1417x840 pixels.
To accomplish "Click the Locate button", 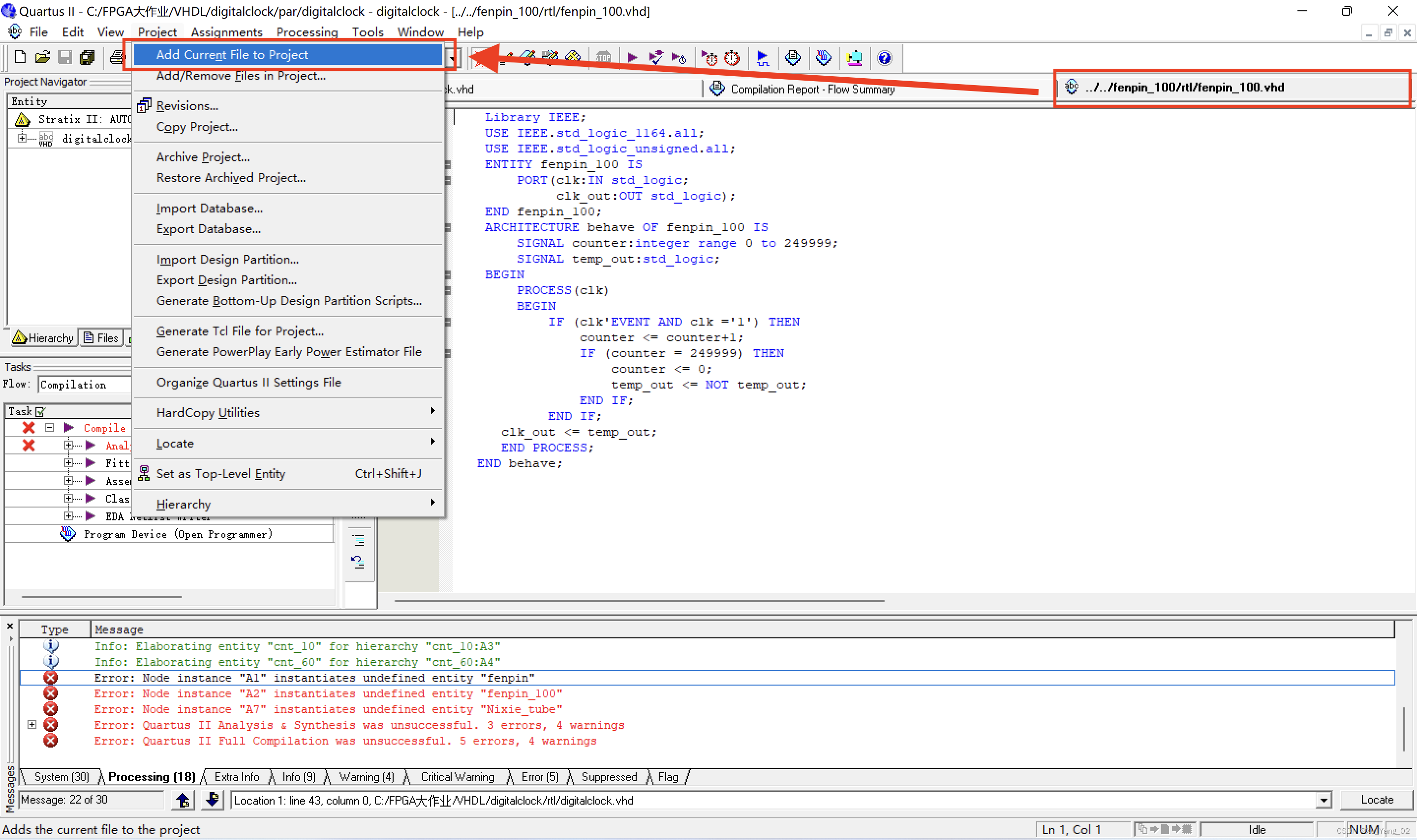I will (x=1377, y=800).
